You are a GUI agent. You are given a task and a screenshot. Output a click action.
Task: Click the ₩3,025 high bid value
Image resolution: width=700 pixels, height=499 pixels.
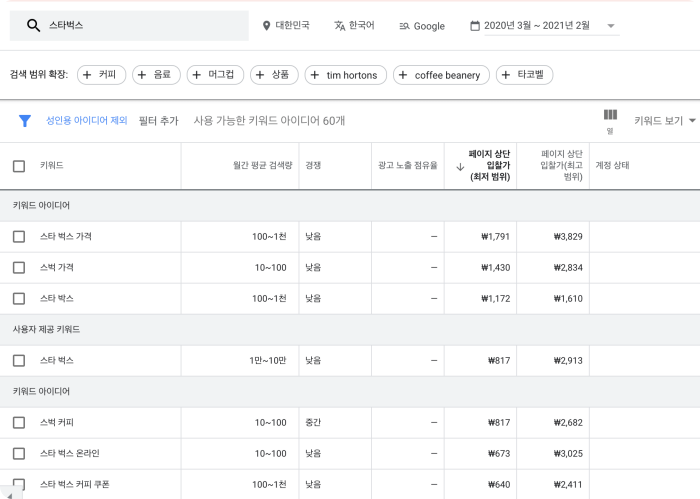point(568,453)
